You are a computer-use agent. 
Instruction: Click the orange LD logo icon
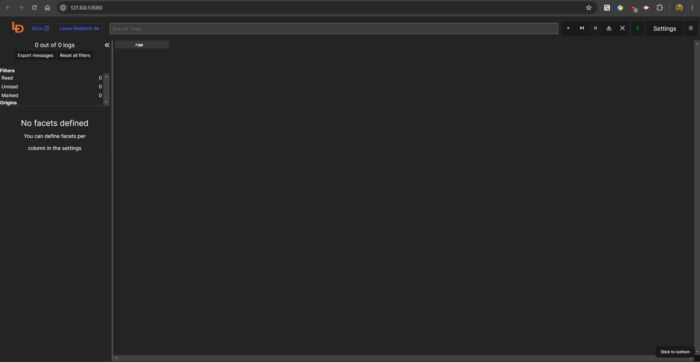[17, 28]
